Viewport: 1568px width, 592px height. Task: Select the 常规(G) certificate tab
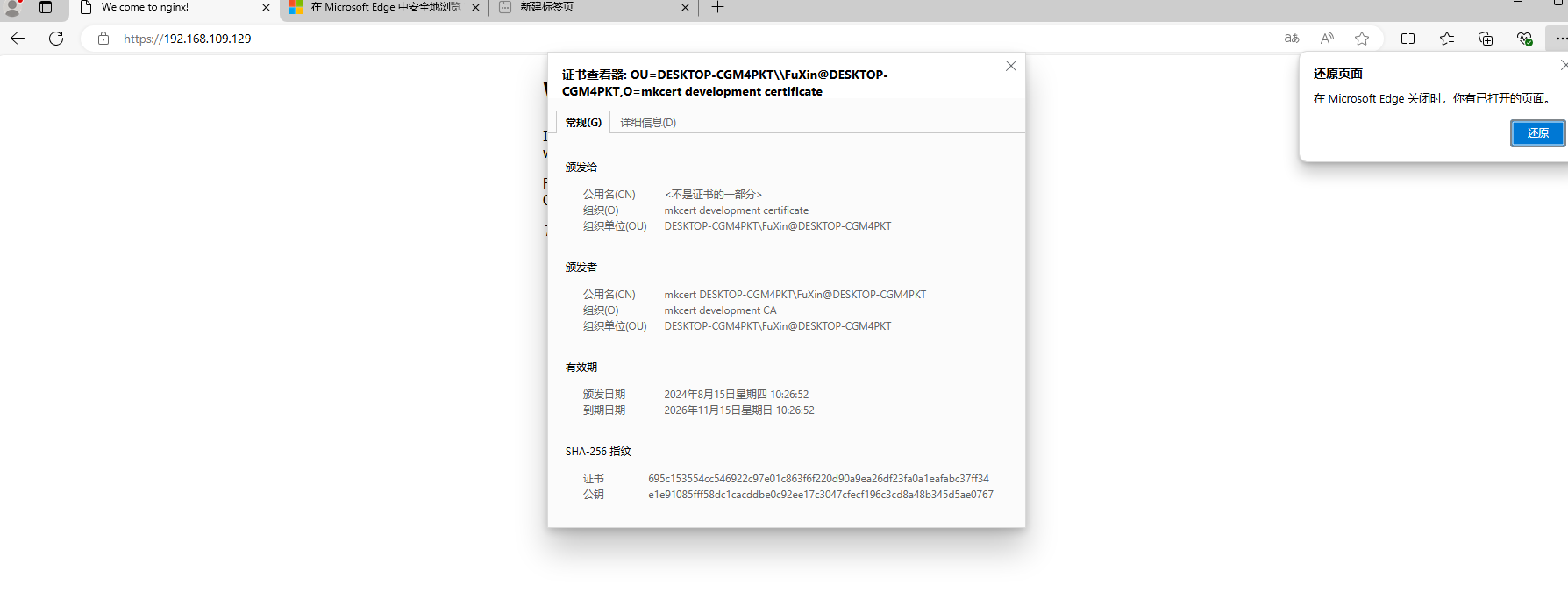(x=583, y=123)
